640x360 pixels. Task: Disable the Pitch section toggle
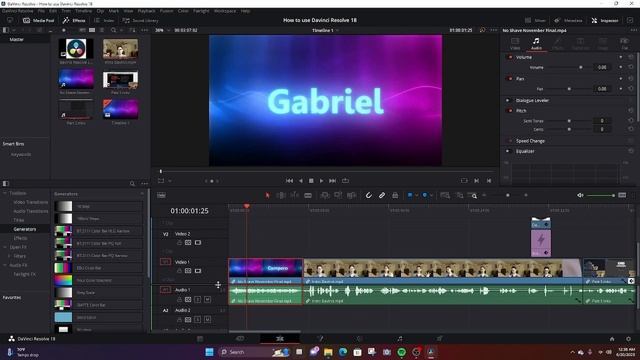coord(510,111)
